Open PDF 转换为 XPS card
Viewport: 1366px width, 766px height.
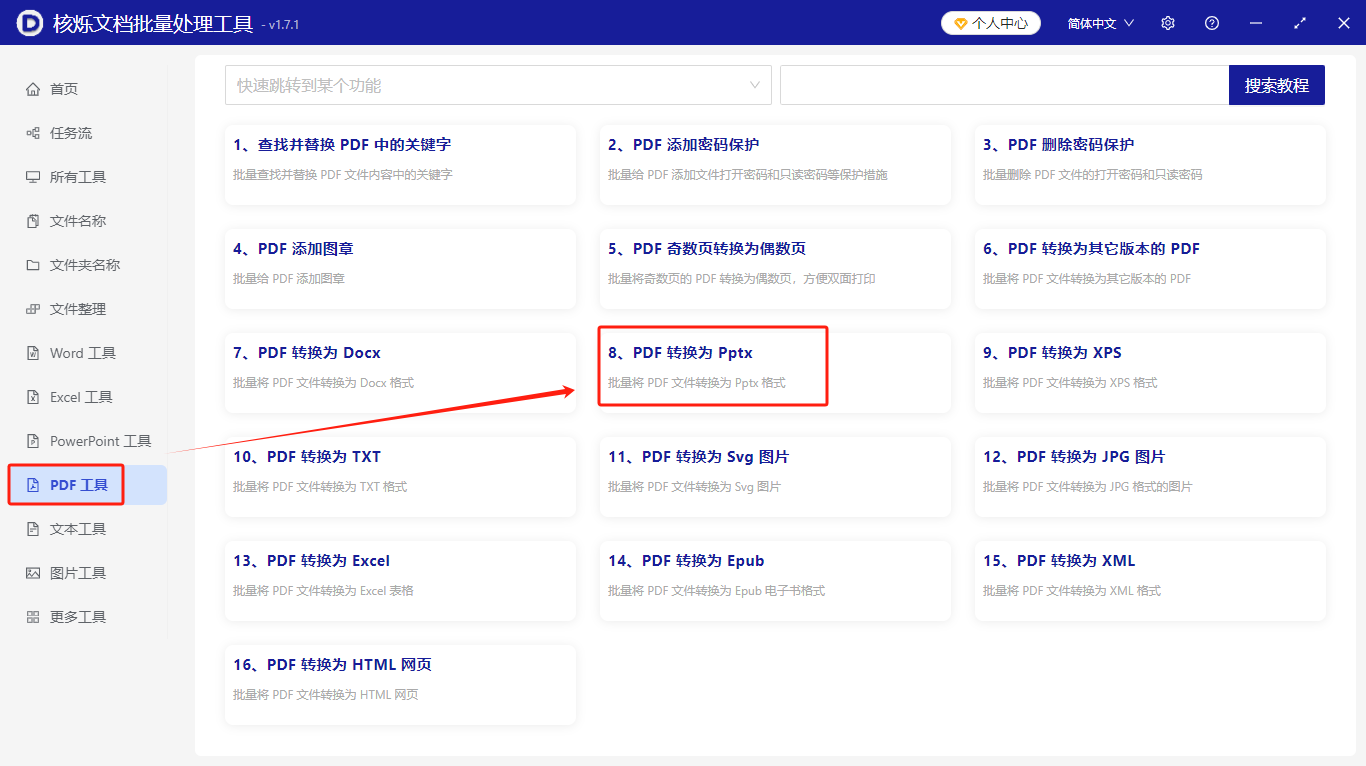[1150, 373]
